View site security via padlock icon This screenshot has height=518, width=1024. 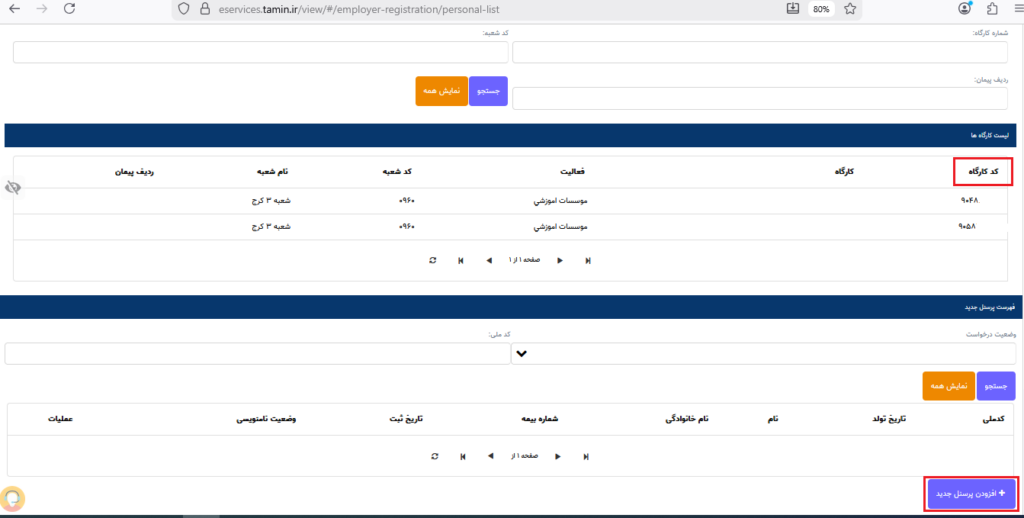click(x=205, y=9)
